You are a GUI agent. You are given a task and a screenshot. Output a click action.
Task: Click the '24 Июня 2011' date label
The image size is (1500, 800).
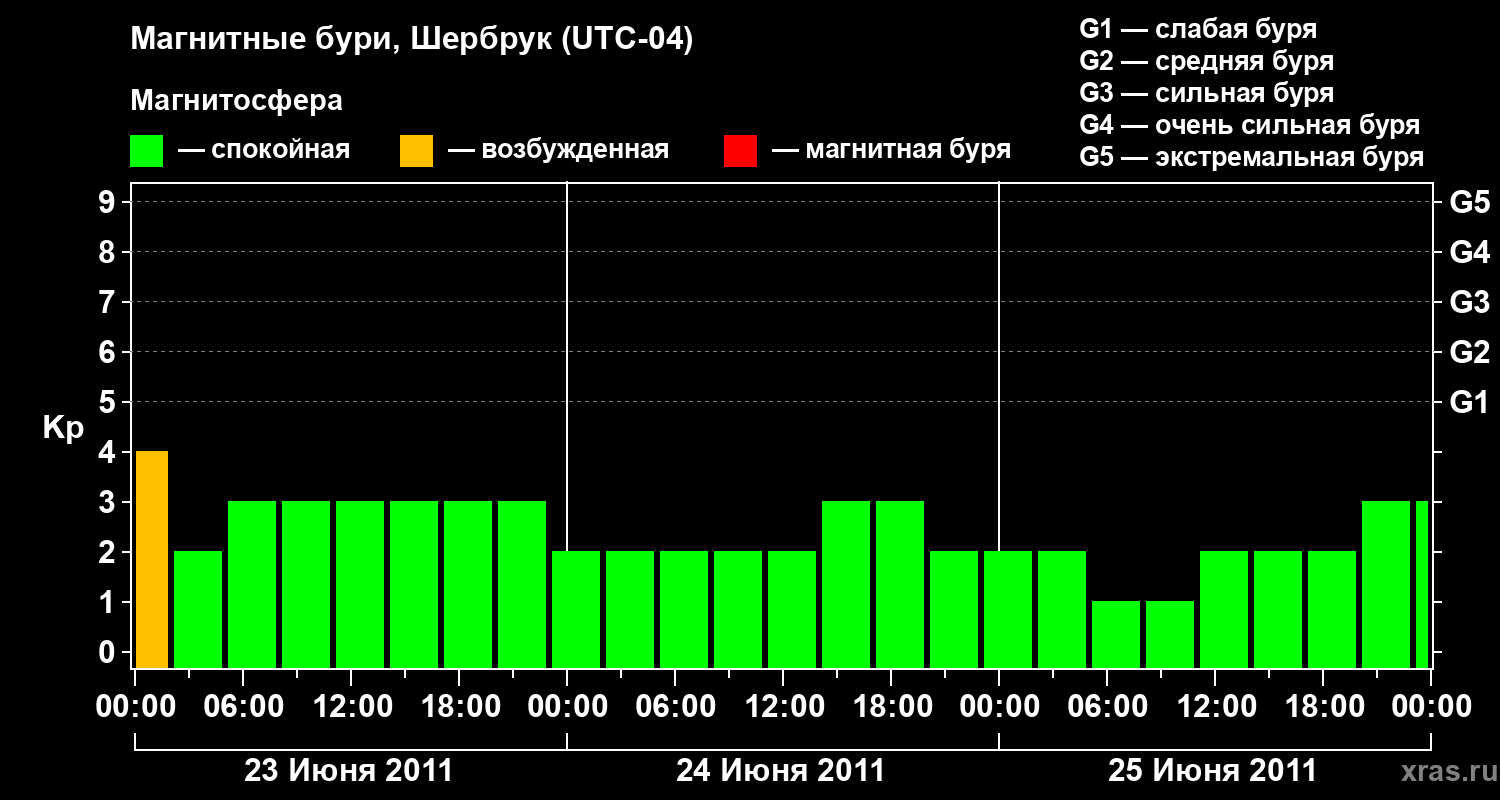[x=781, y=771]
